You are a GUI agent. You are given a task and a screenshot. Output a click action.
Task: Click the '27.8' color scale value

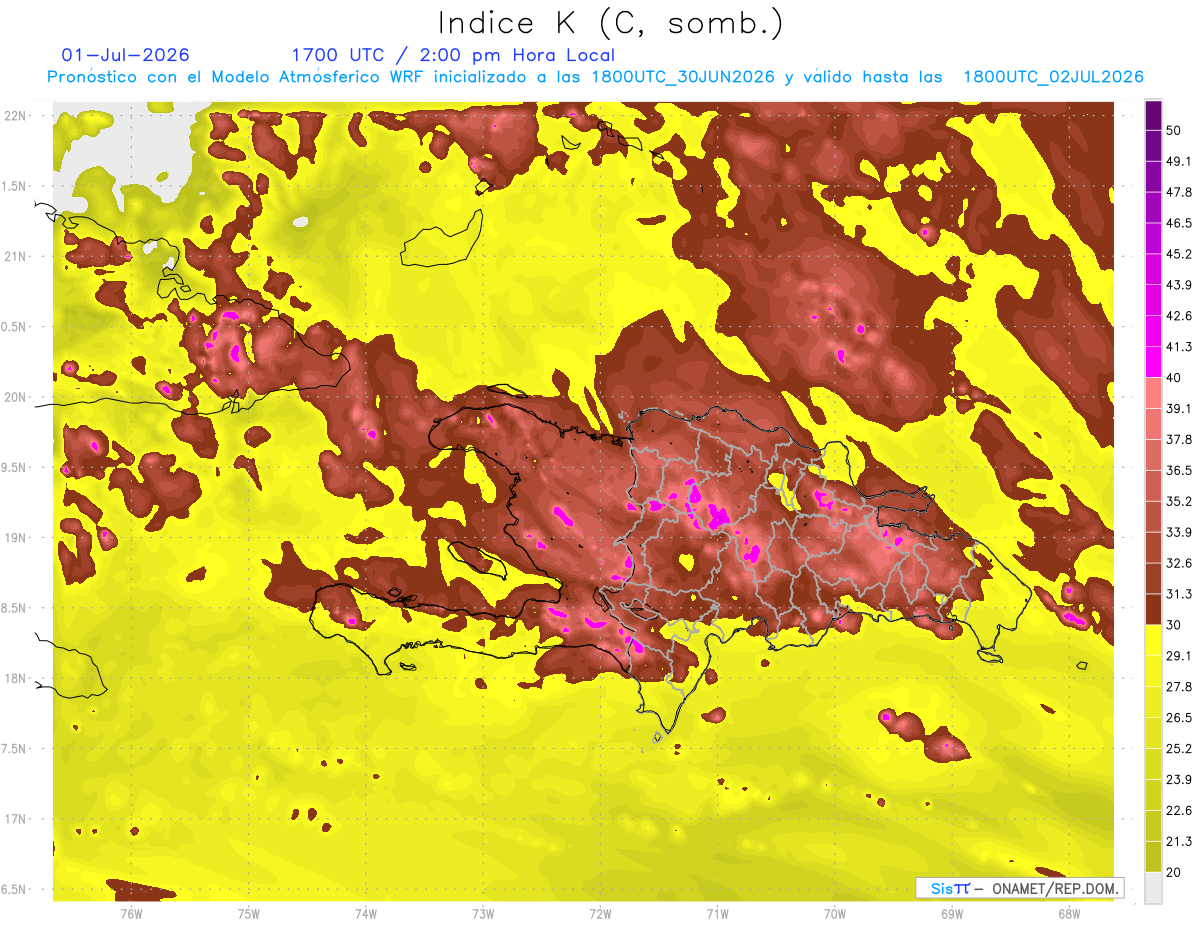1178,687
